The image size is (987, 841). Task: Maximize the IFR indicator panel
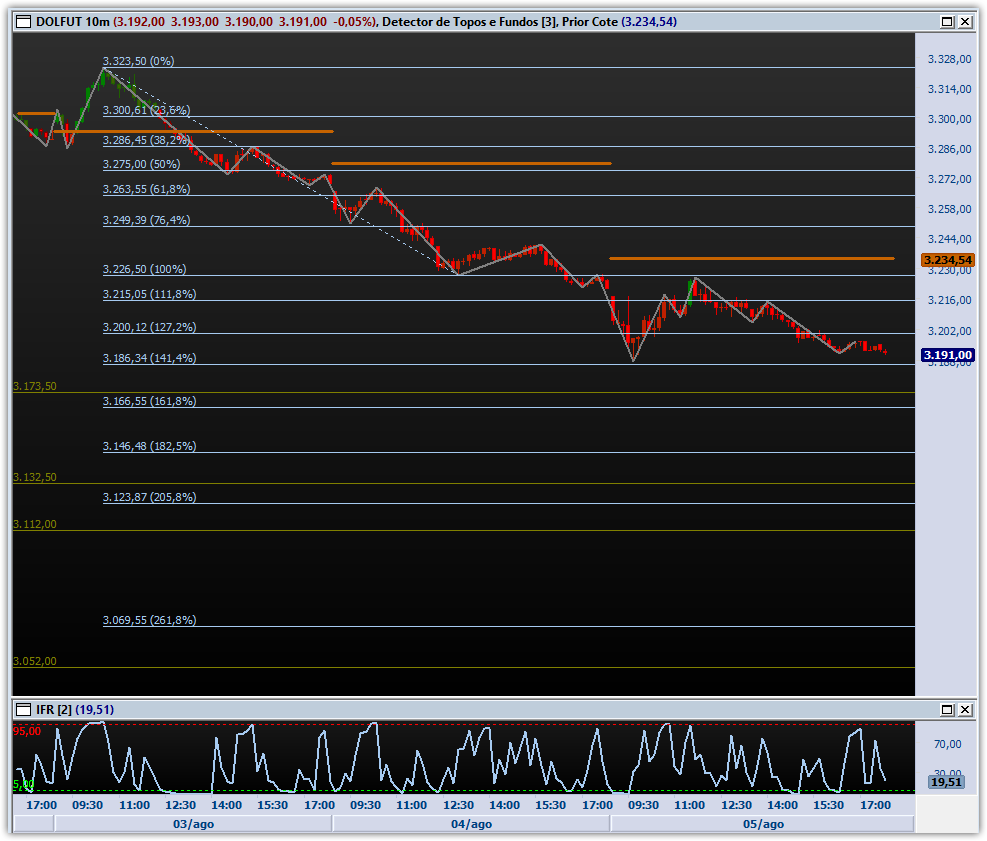[947, 710]
